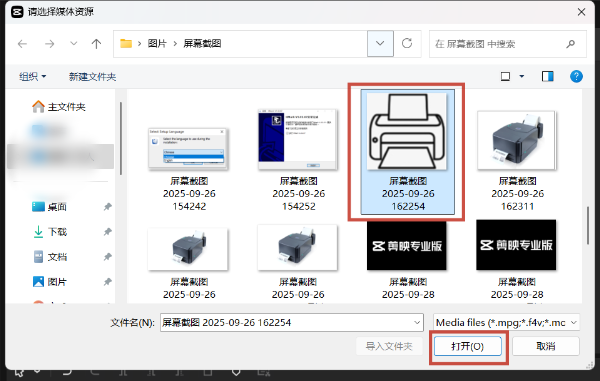Go forward with the right arrow
This screenshot has height=381, width=600.
pos(49,44)
